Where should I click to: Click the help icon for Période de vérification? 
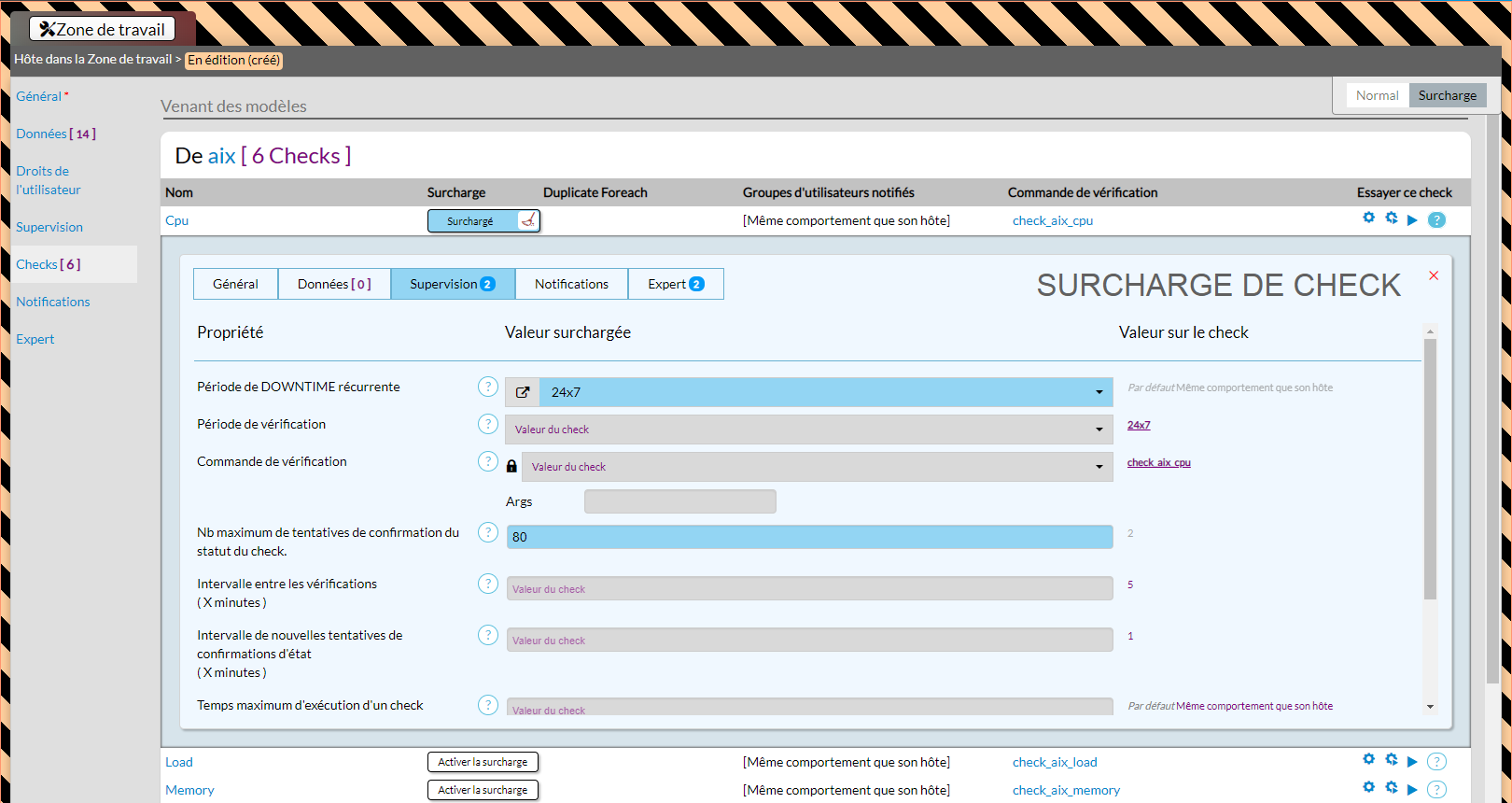pos(487,424)
